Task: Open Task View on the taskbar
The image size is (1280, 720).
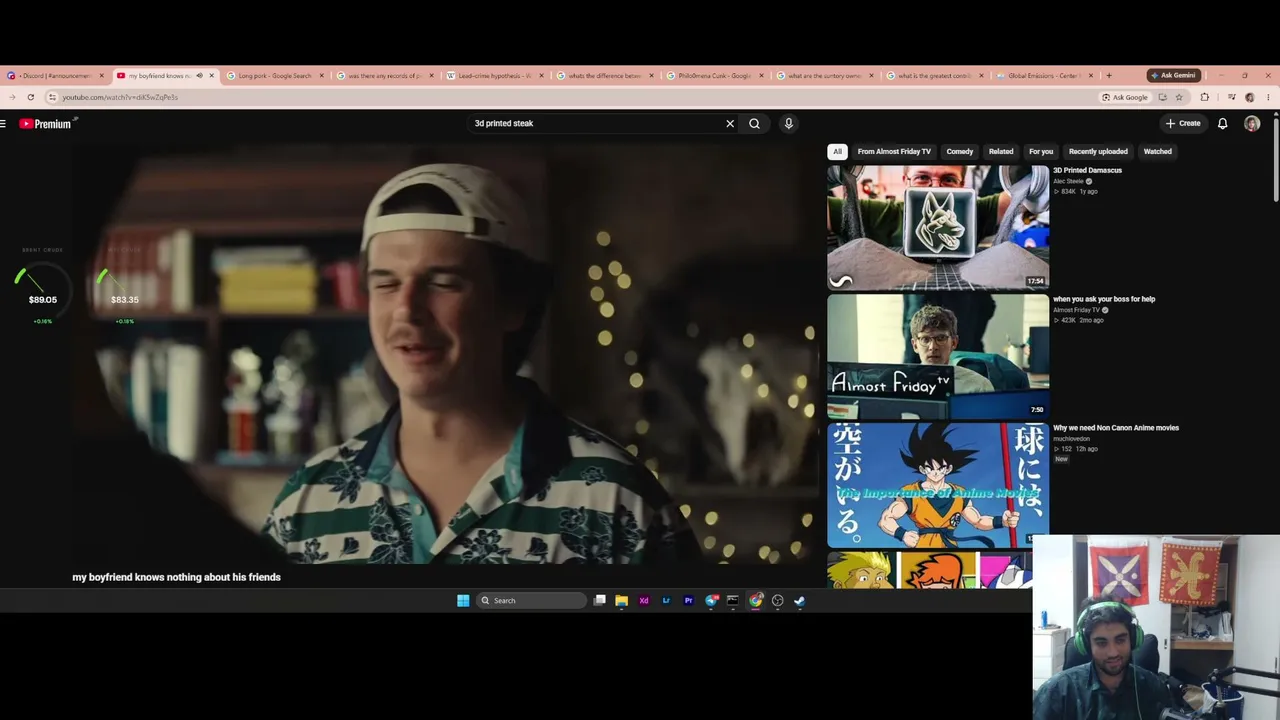Action: 600,601
